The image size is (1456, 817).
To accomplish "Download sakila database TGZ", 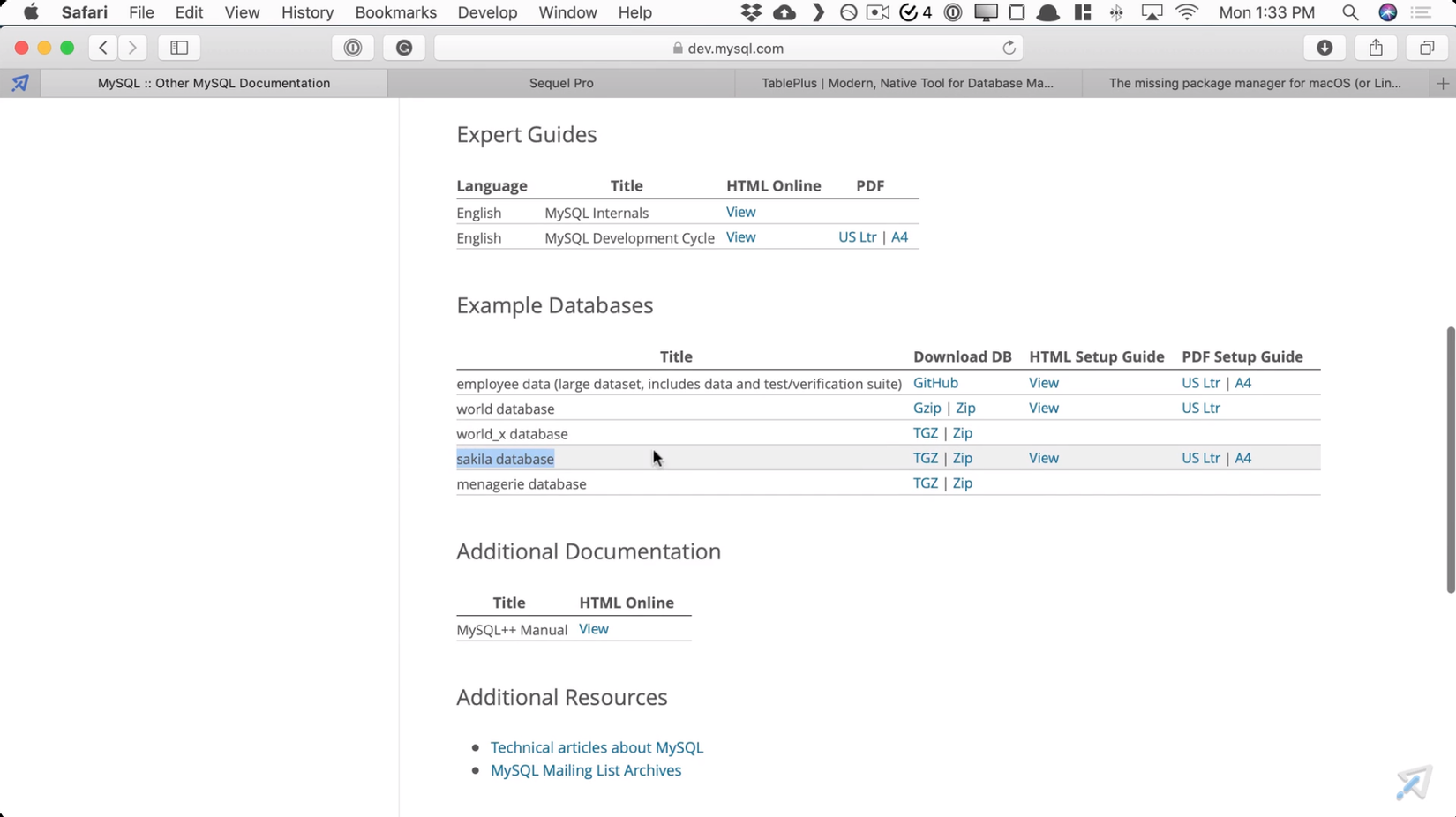I will point(925,458).
